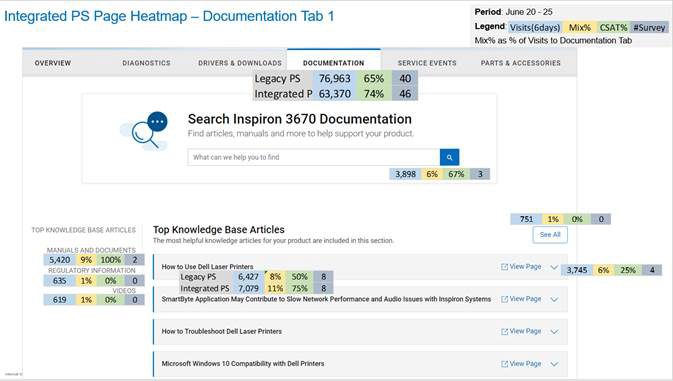Click the Period June 20 - 25 label

[514, 12]
